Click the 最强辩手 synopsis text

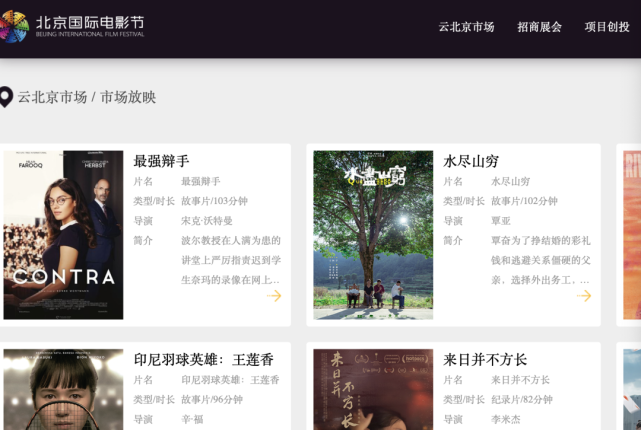(231, 260)
